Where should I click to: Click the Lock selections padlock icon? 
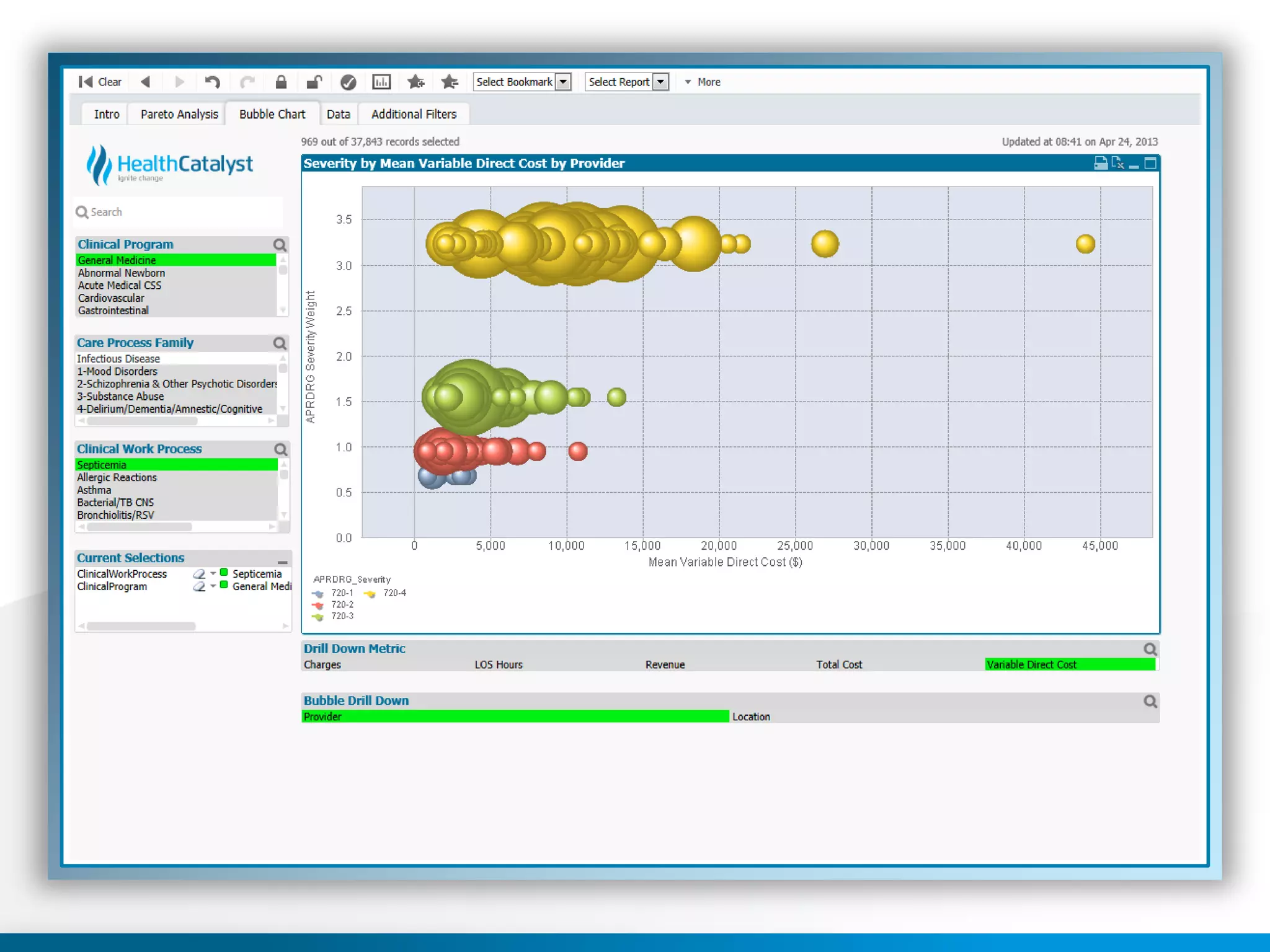(281, 82)
